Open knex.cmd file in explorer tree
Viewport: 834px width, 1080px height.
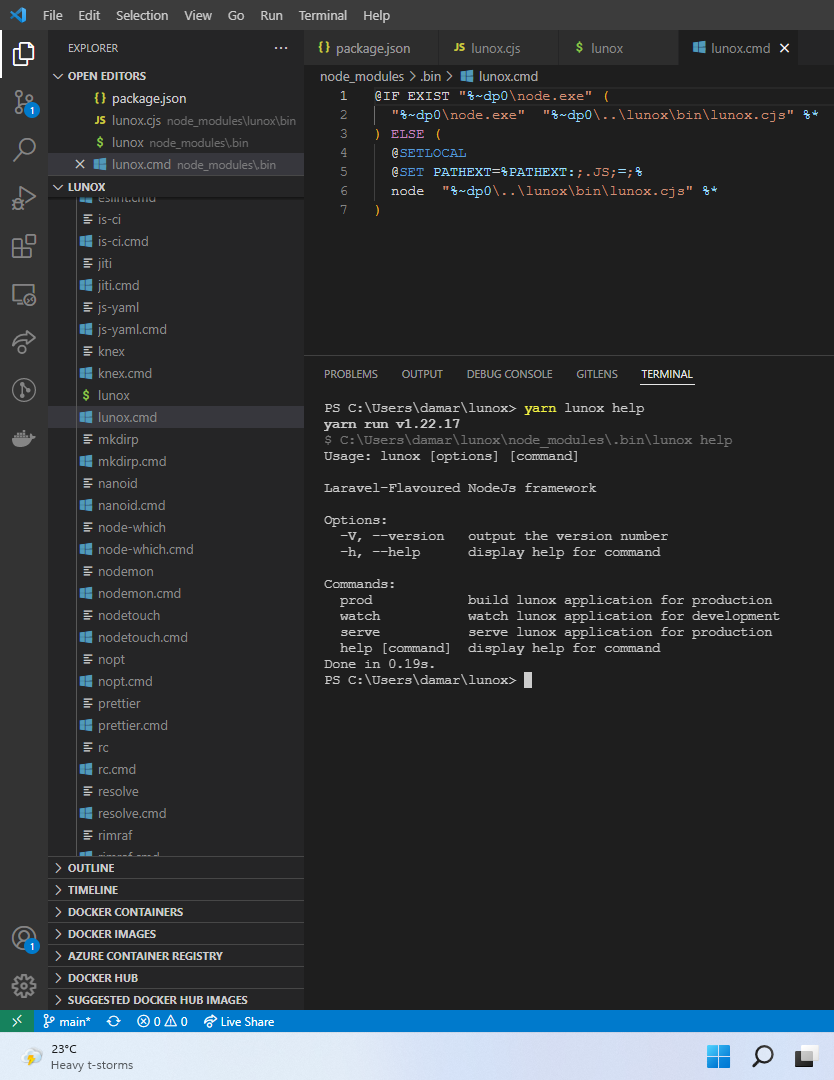pos(176,373)
